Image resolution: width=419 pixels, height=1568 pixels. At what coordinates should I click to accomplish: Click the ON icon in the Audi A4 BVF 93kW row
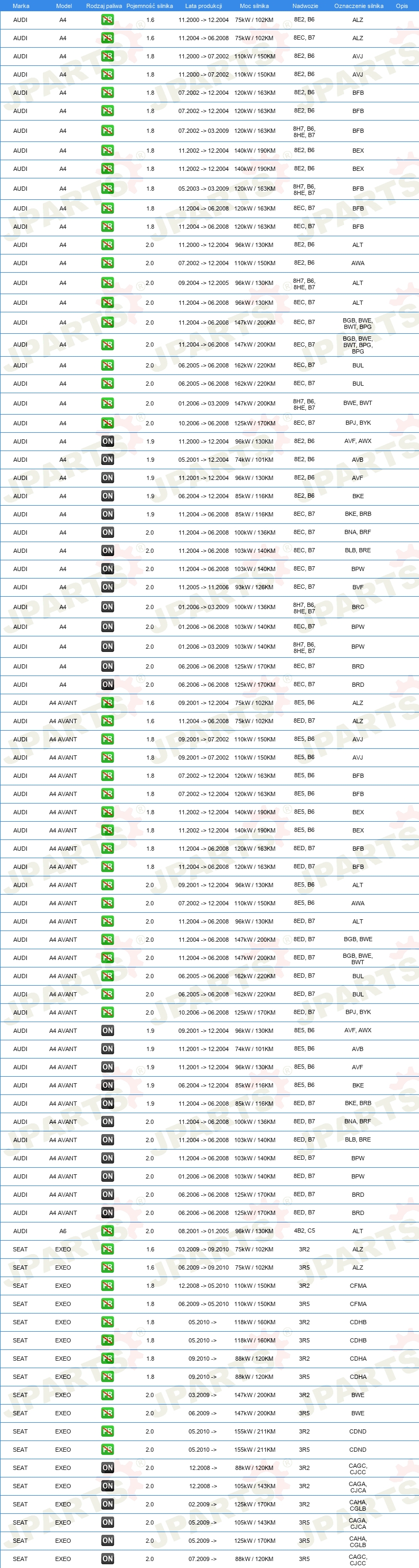[107, 587]
